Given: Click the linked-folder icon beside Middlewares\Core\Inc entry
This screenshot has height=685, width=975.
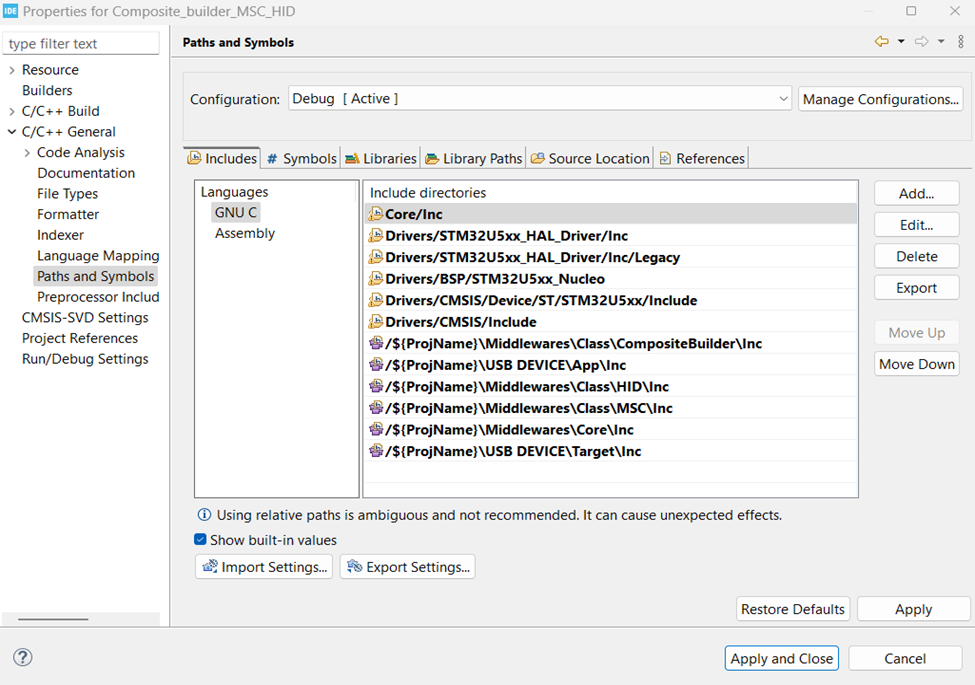Looking at the screenshot, I should click(374, 430).
